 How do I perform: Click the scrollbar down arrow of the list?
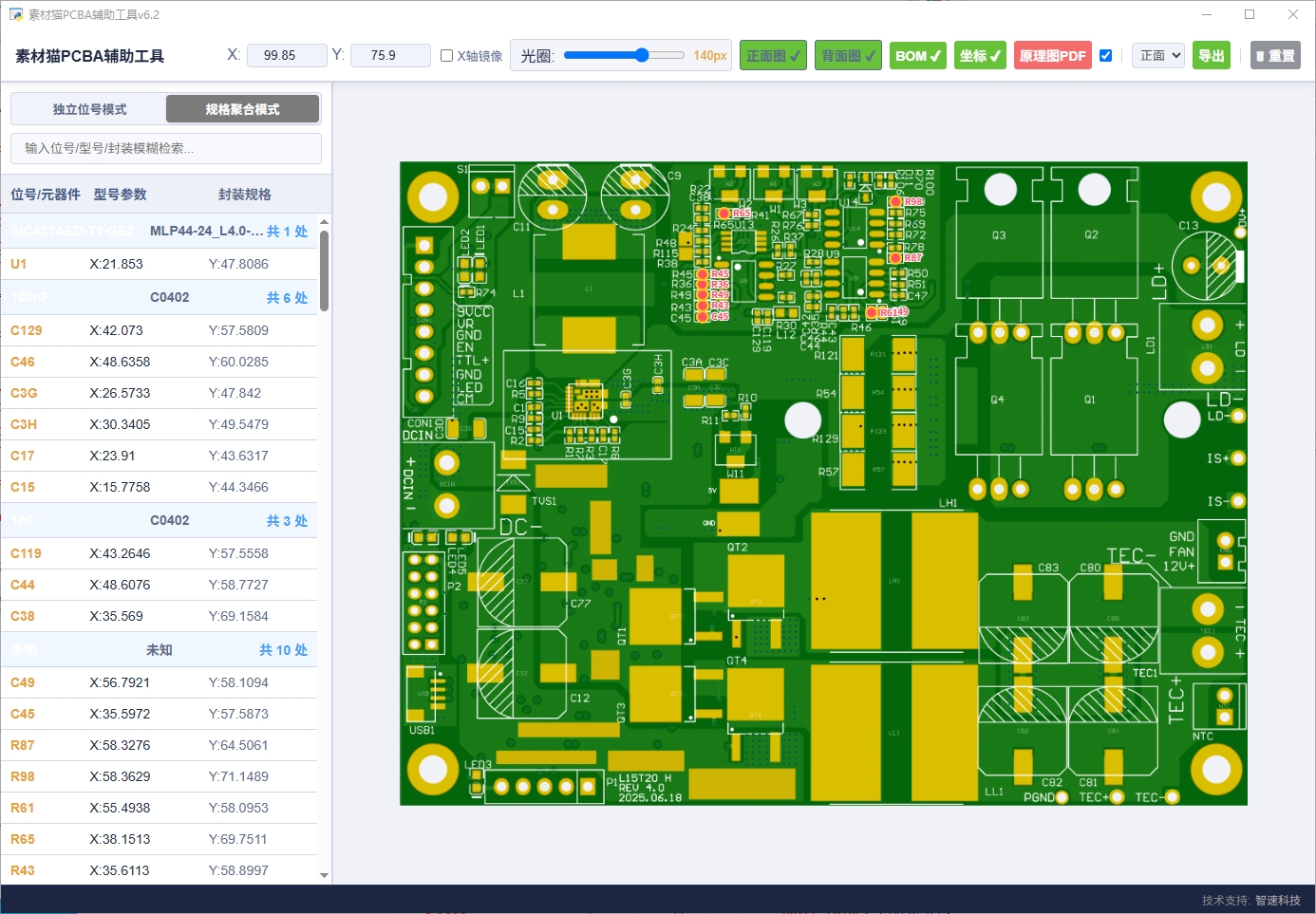coord(325,875)
